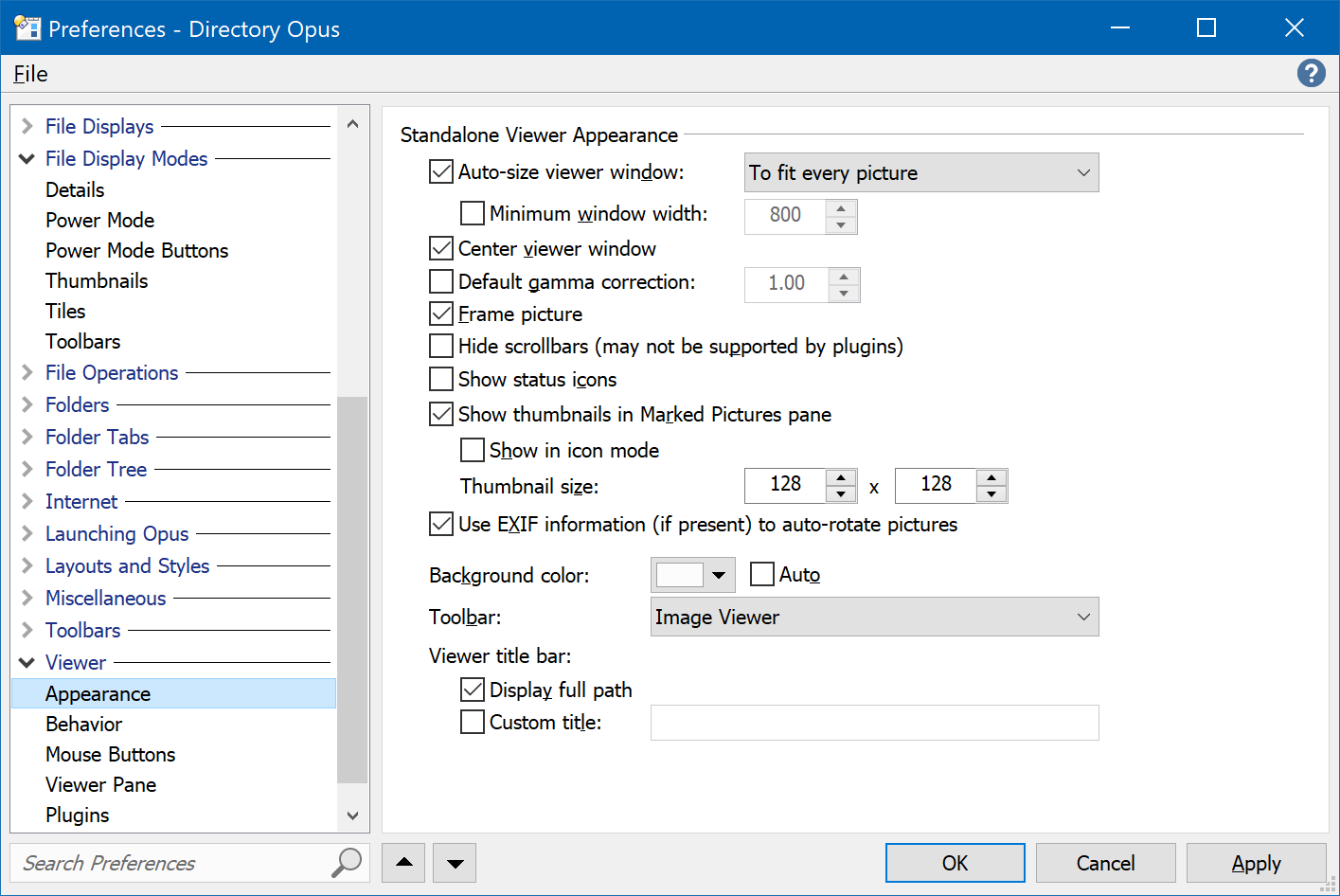This screenshot has height=896, width=1340.
Task: Select Power Mode page
Action: point(99,220)
